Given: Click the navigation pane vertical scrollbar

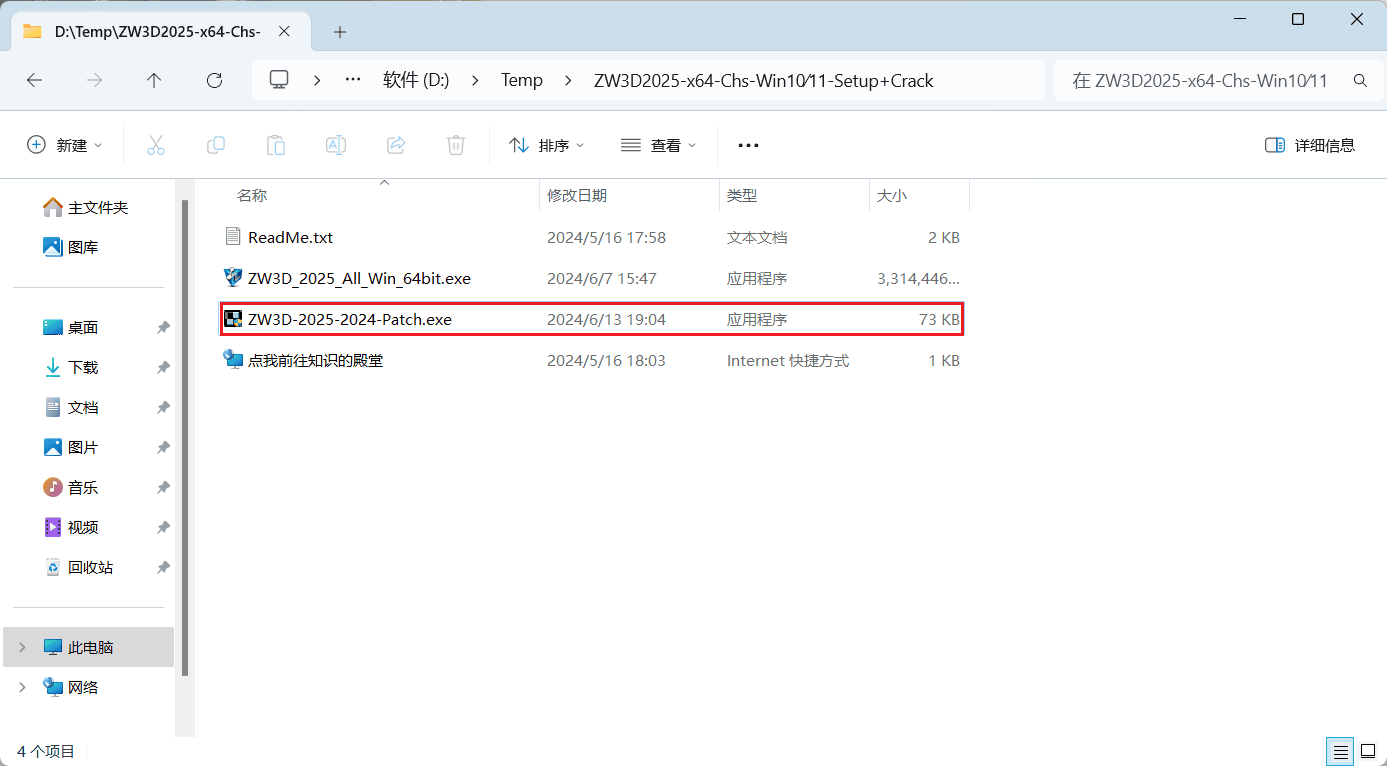Looking at the screenshot, I should click(x=185, y=437).
